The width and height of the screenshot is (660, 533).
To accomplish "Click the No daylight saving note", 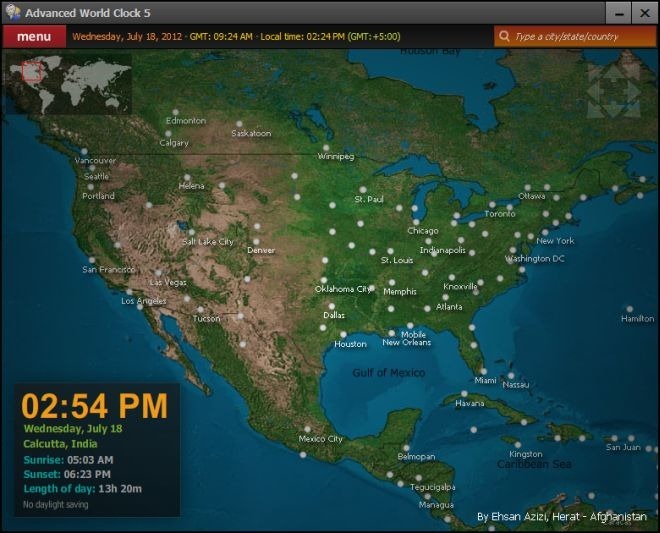I will pos(56,504).
